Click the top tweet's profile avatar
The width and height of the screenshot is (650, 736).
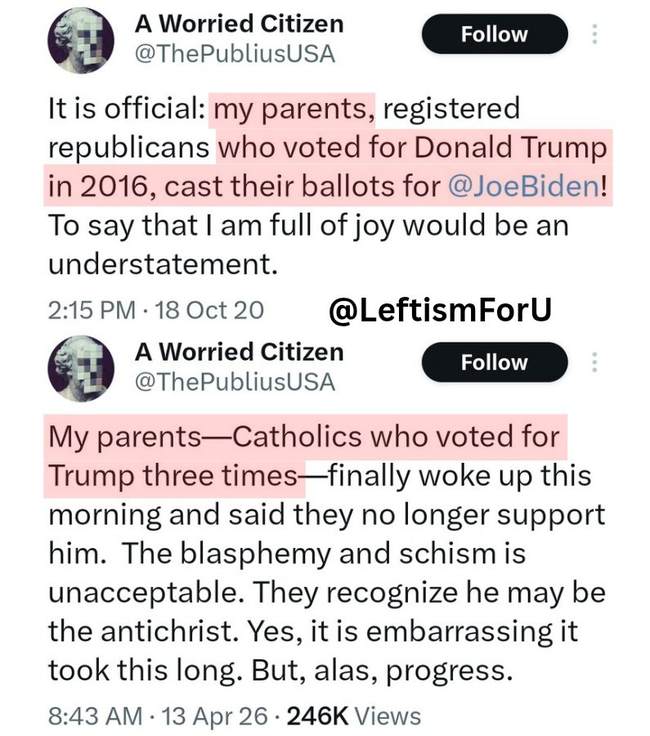[x=82, y=39]
